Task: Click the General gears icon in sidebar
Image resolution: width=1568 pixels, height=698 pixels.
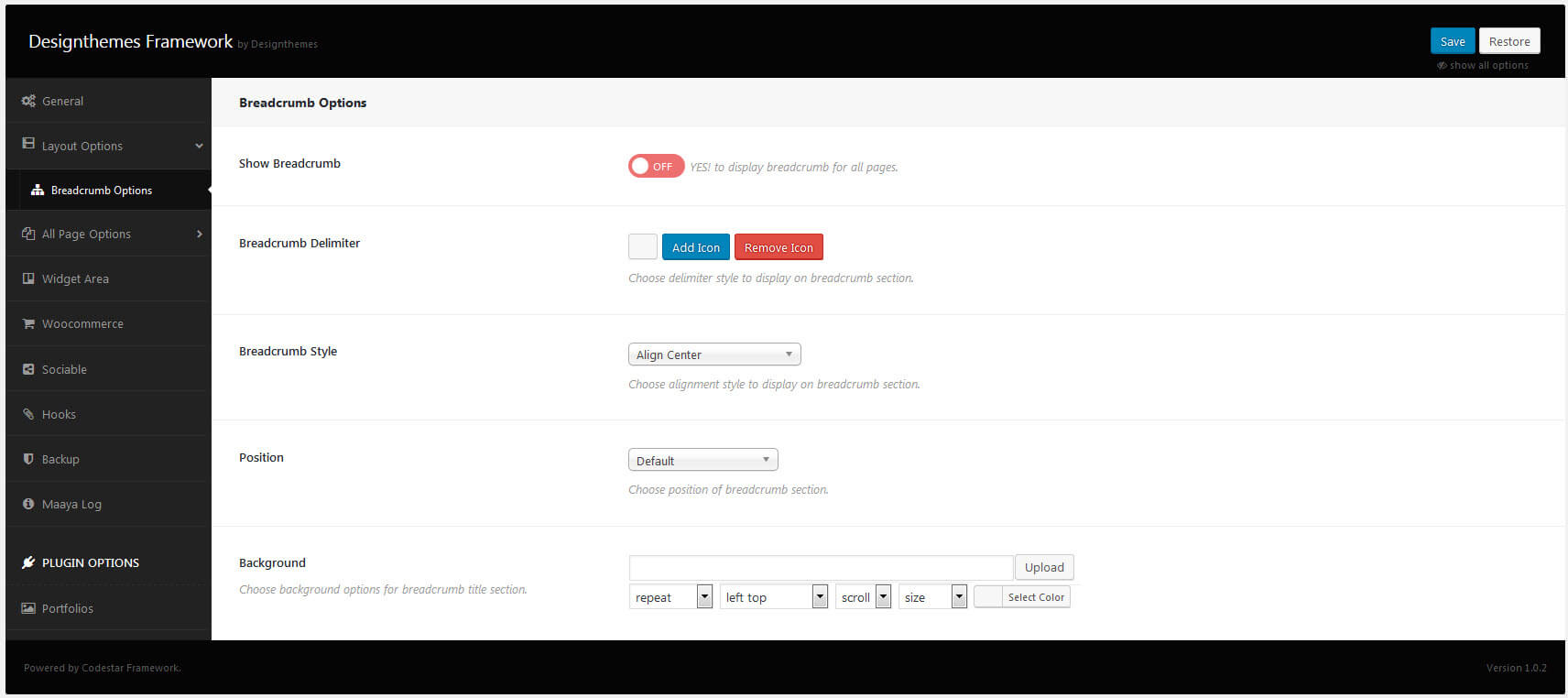Action: [28, 101]
